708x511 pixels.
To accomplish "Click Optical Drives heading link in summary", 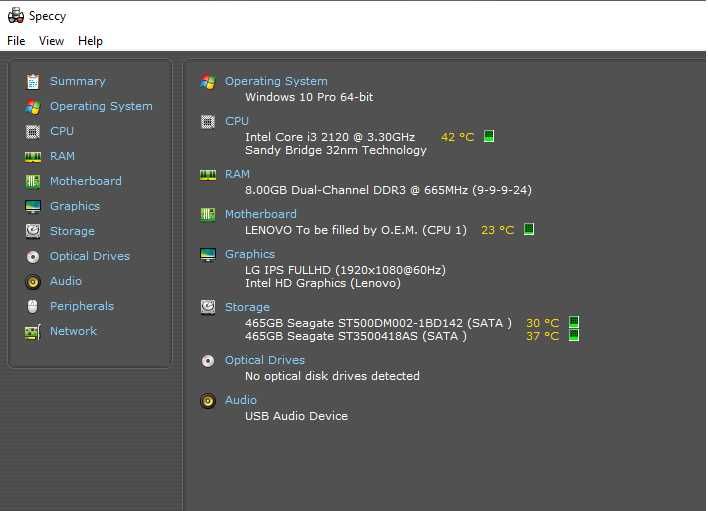I will 265,360.
